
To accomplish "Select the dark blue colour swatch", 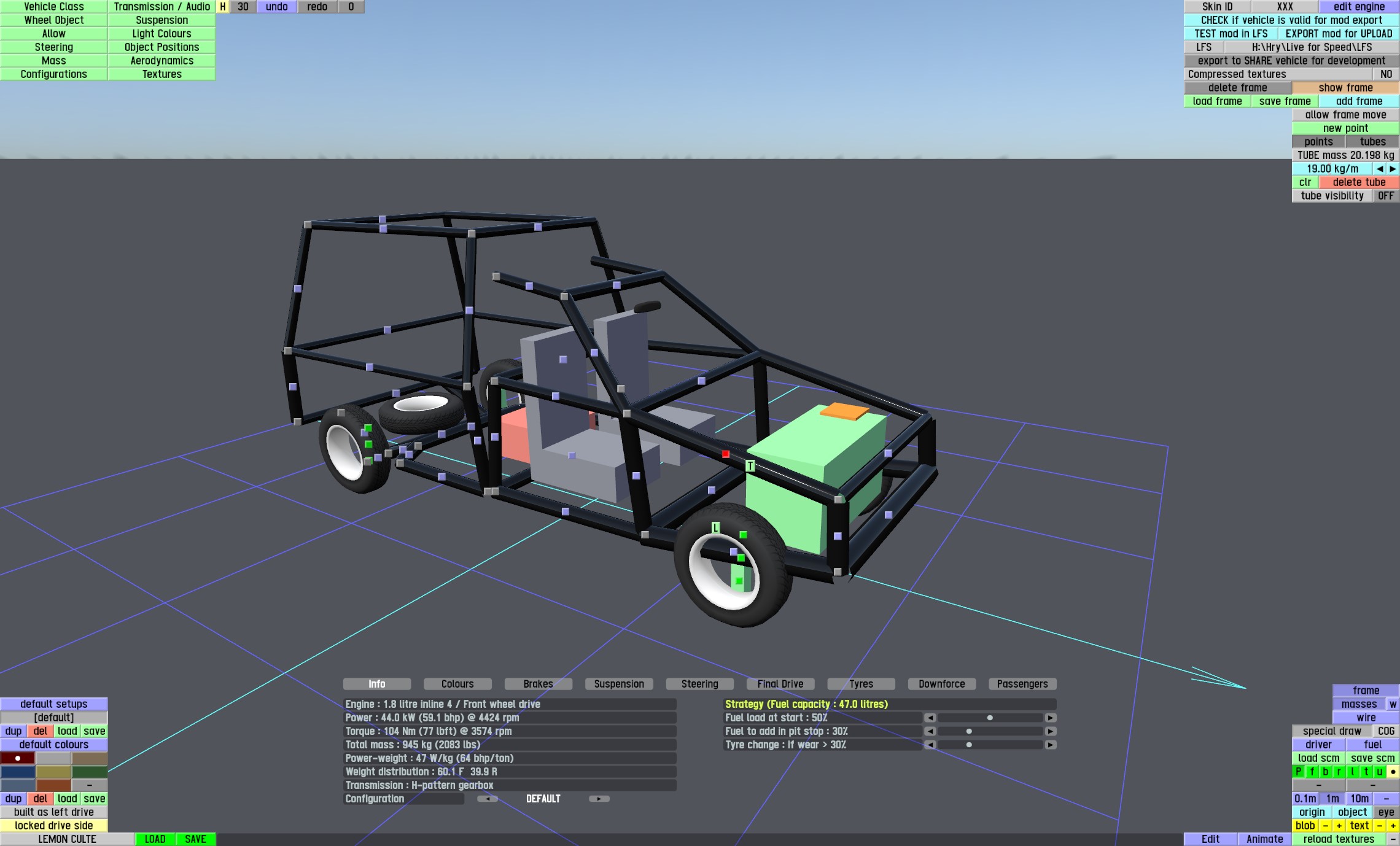I will pos(18,772).
